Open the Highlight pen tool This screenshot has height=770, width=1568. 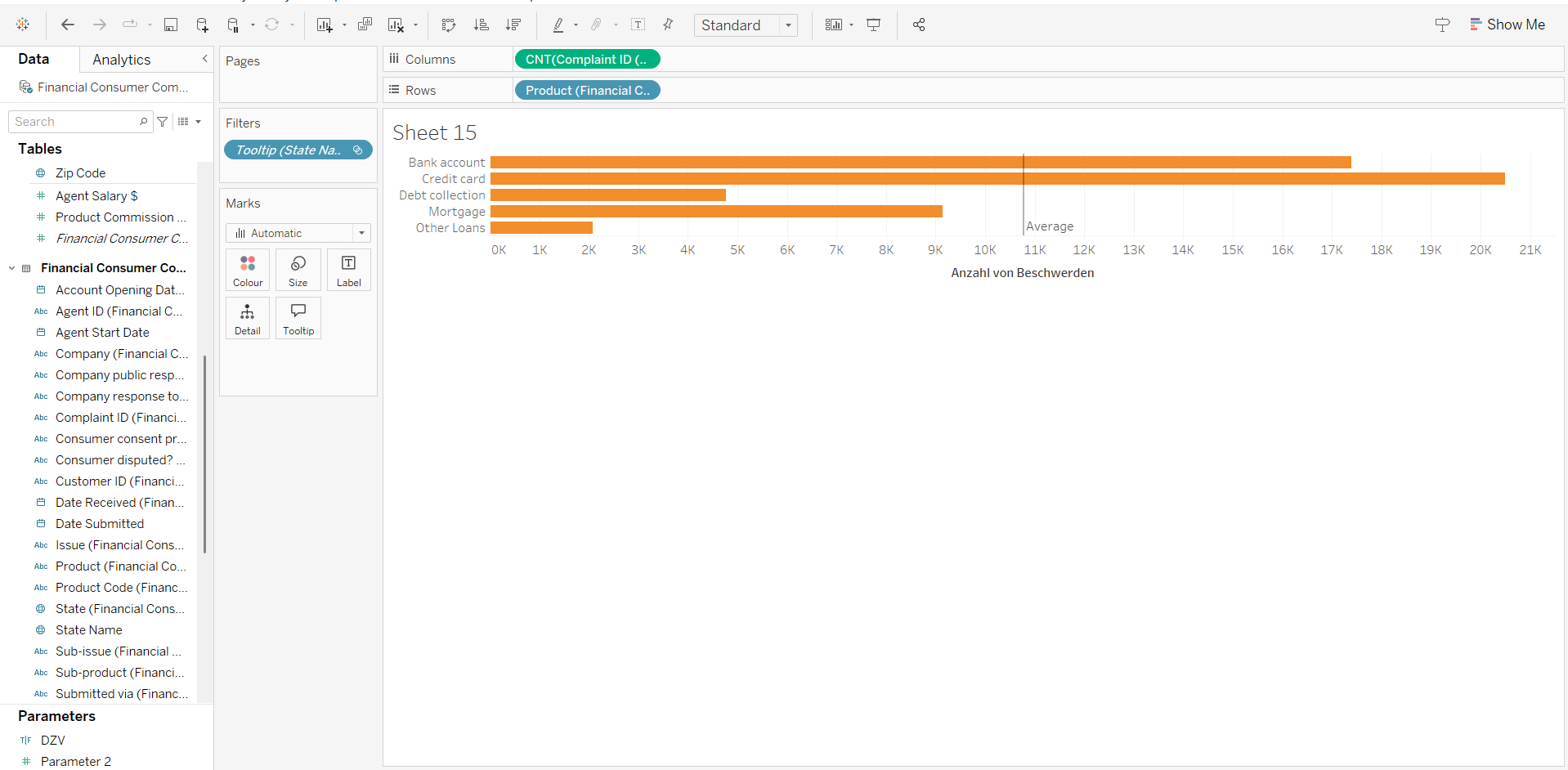pyautogui.click(x=558, y=25)
